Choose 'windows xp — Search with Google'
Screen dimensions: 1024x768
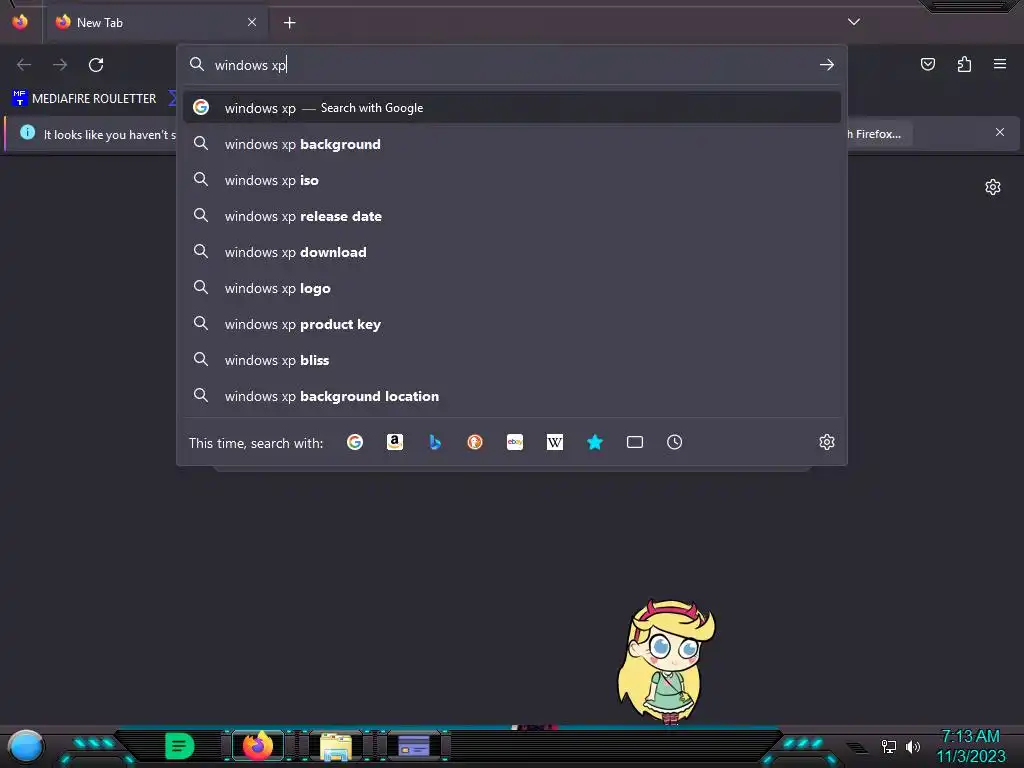point(512,108)
